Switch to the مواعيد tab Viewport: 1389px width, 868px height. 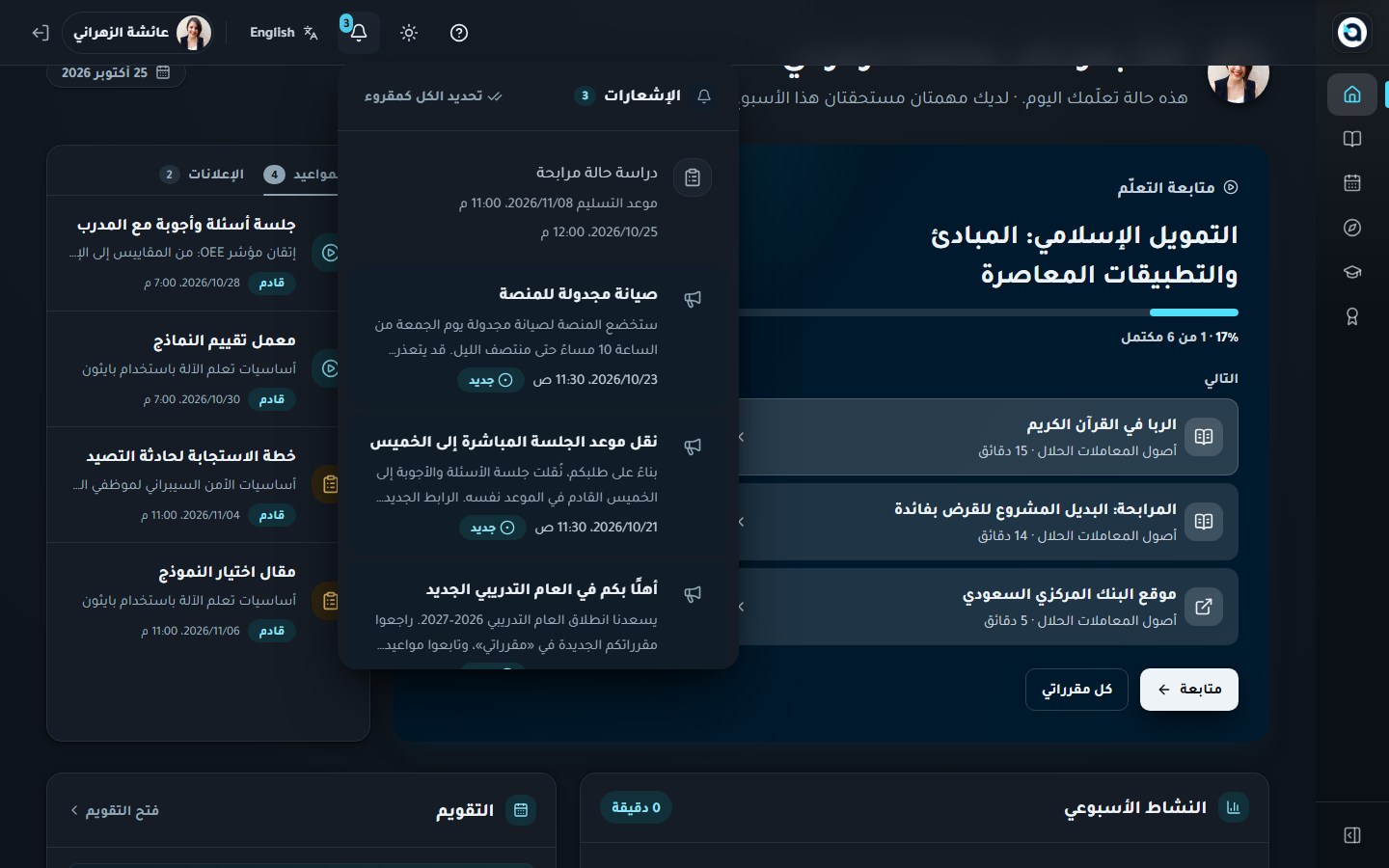[301, 175]
